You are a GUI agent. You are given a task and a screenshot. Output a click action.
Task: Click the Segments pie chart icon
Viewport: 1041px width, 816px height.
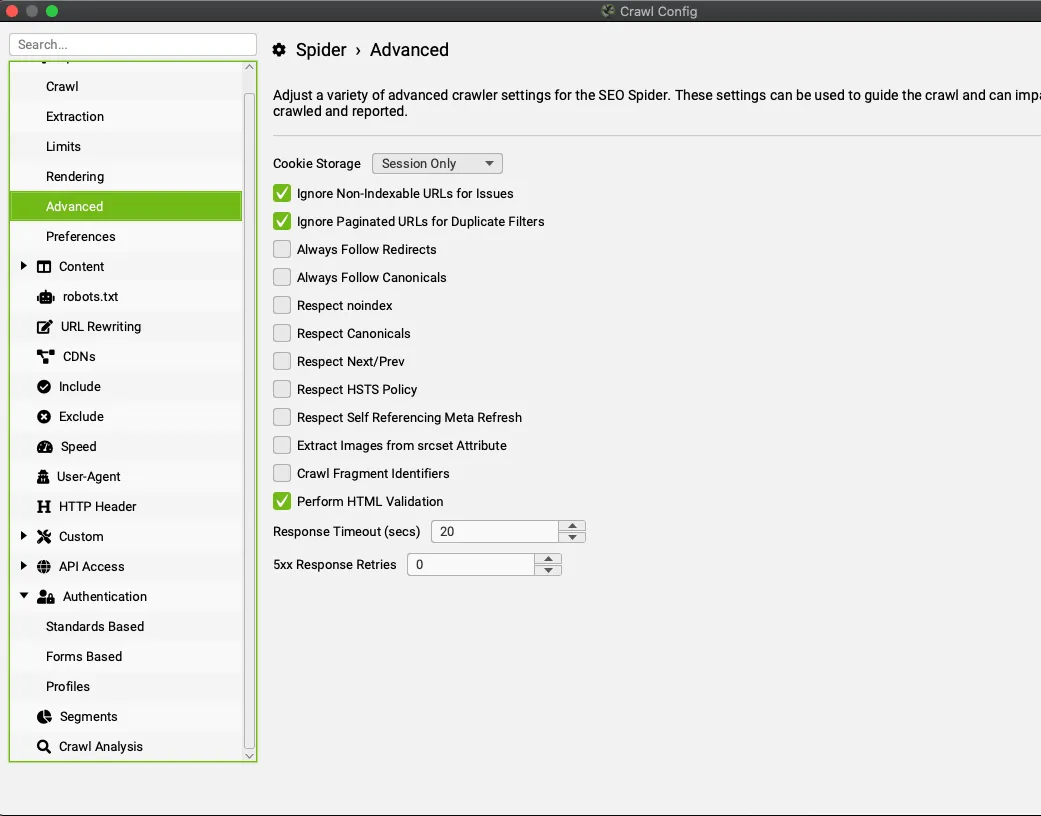44,717
